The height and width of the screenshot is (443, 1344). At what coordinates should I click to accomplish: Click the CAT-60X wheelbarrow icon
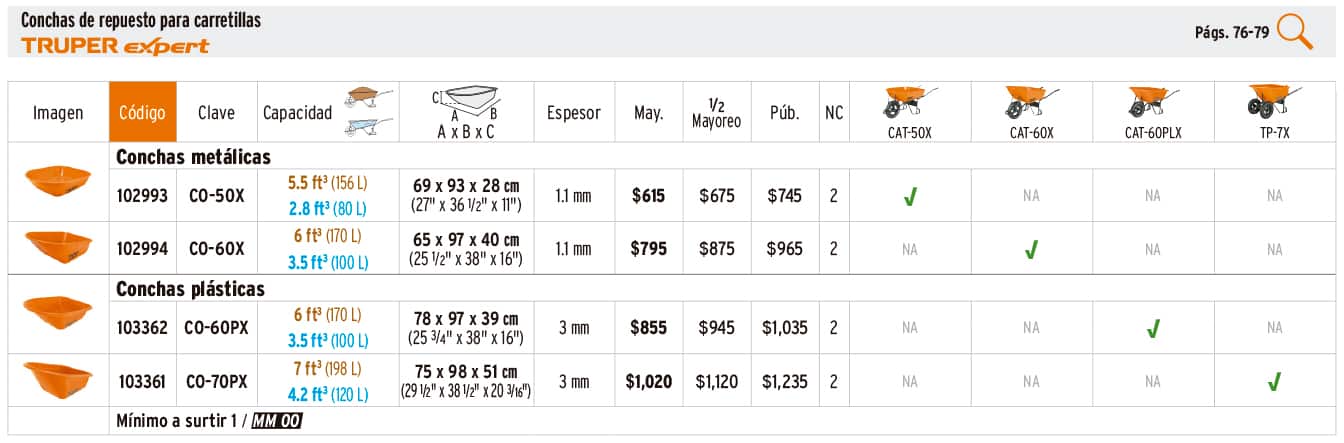(1030, 102)
